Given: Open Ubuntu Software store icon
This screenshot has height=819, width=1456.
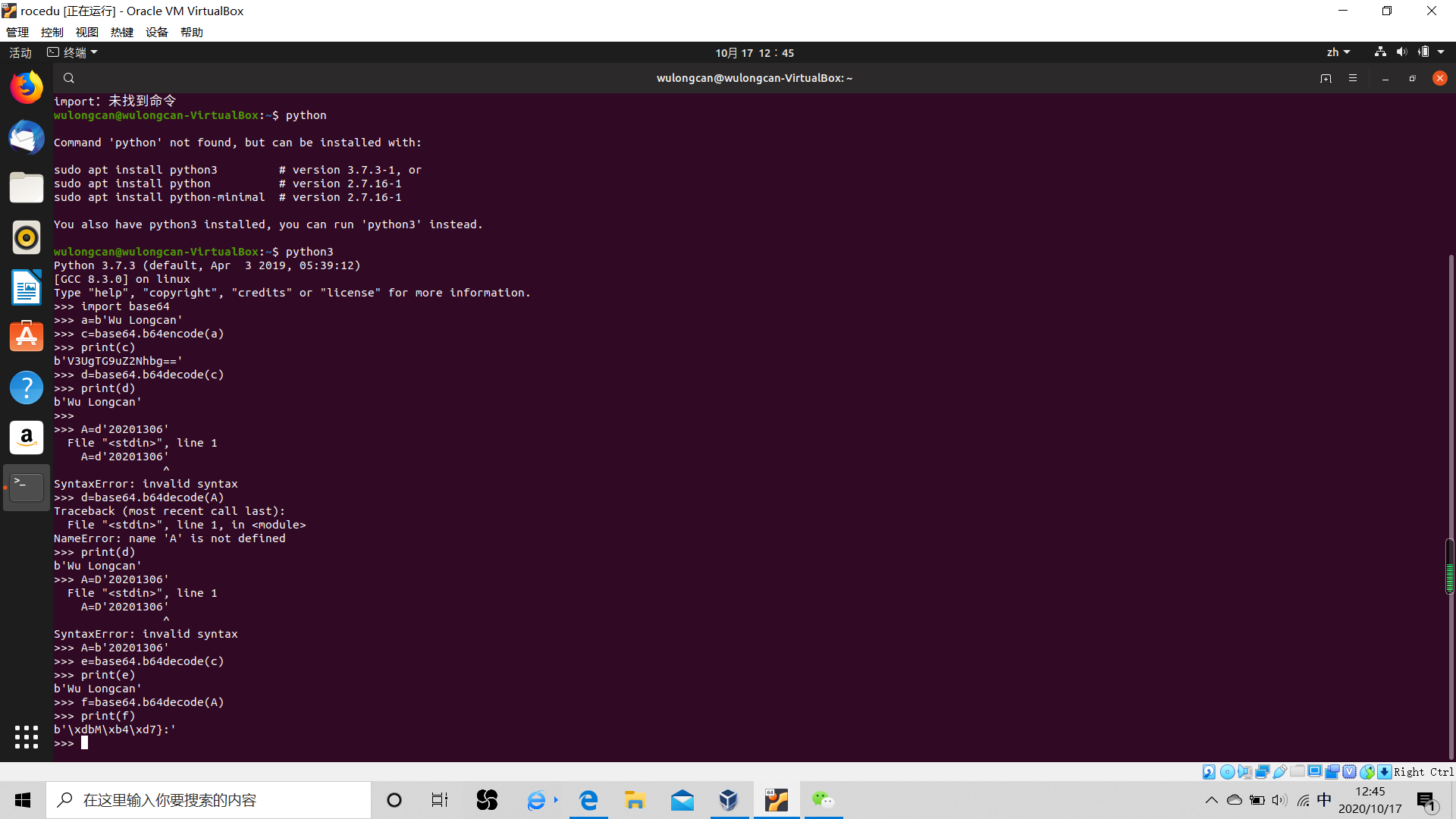Looking at the screenshot, I should 27,337.
